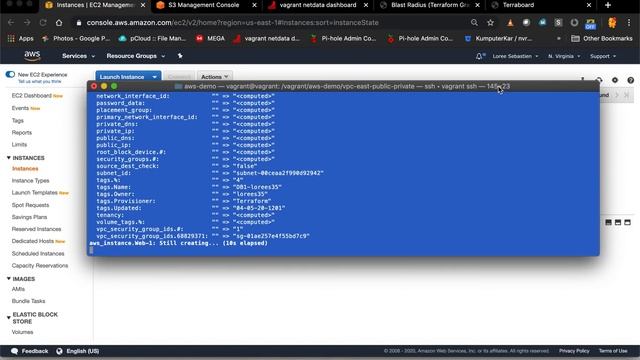Open the Launch Instance dropdown arrow
Viewport: 640px width, 360px height.
pyautogui.click(x=155, y=77)
